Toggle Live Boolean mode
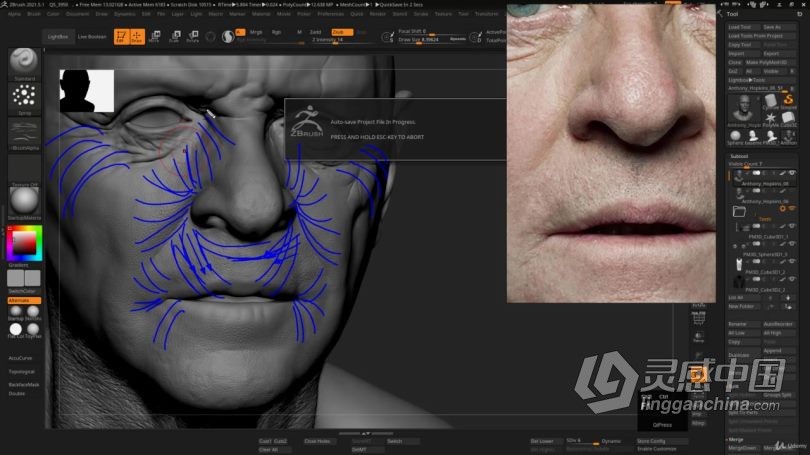Screen dimensions: 810x455 tap(92, 37)
